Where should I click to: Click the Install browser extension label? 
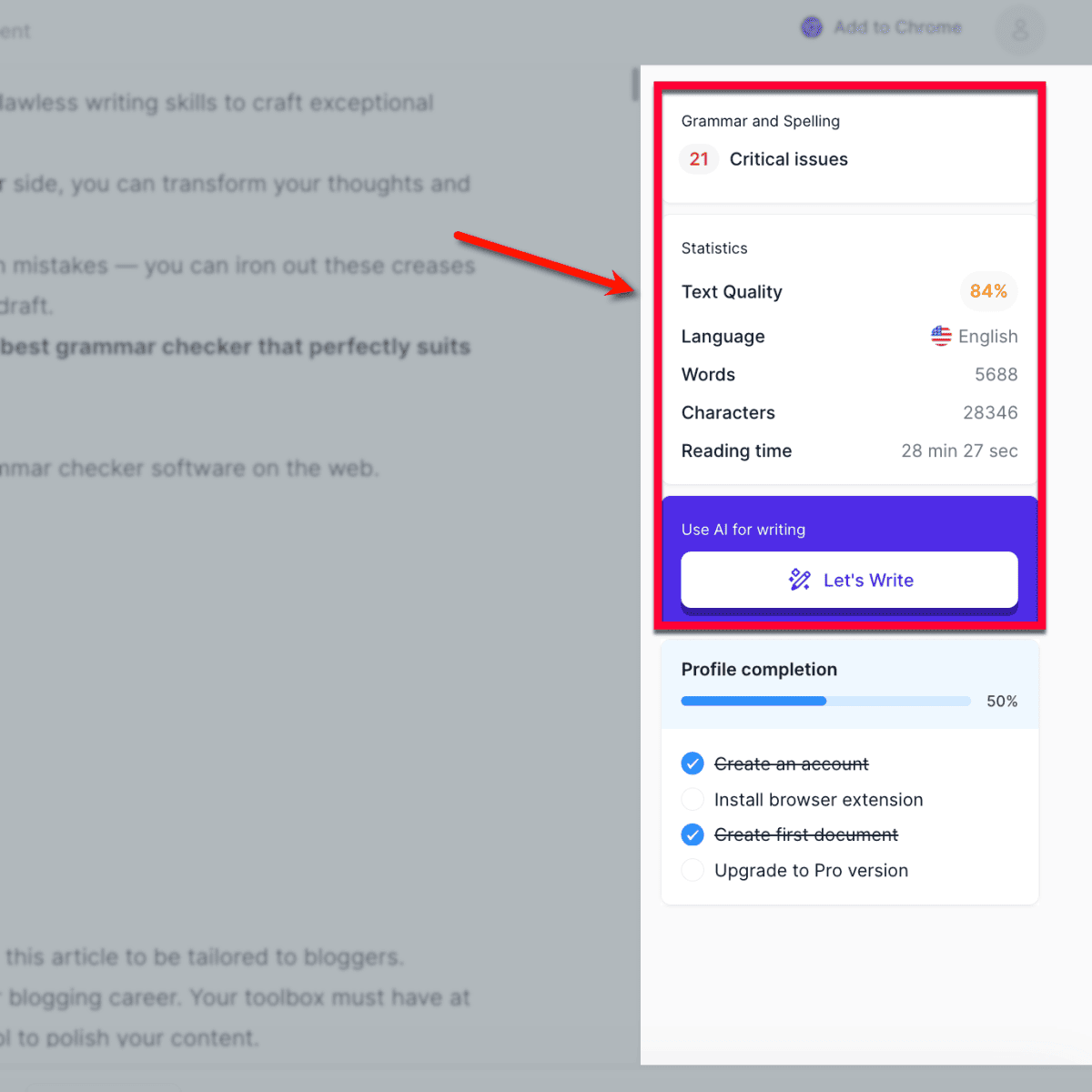(818, 800)
